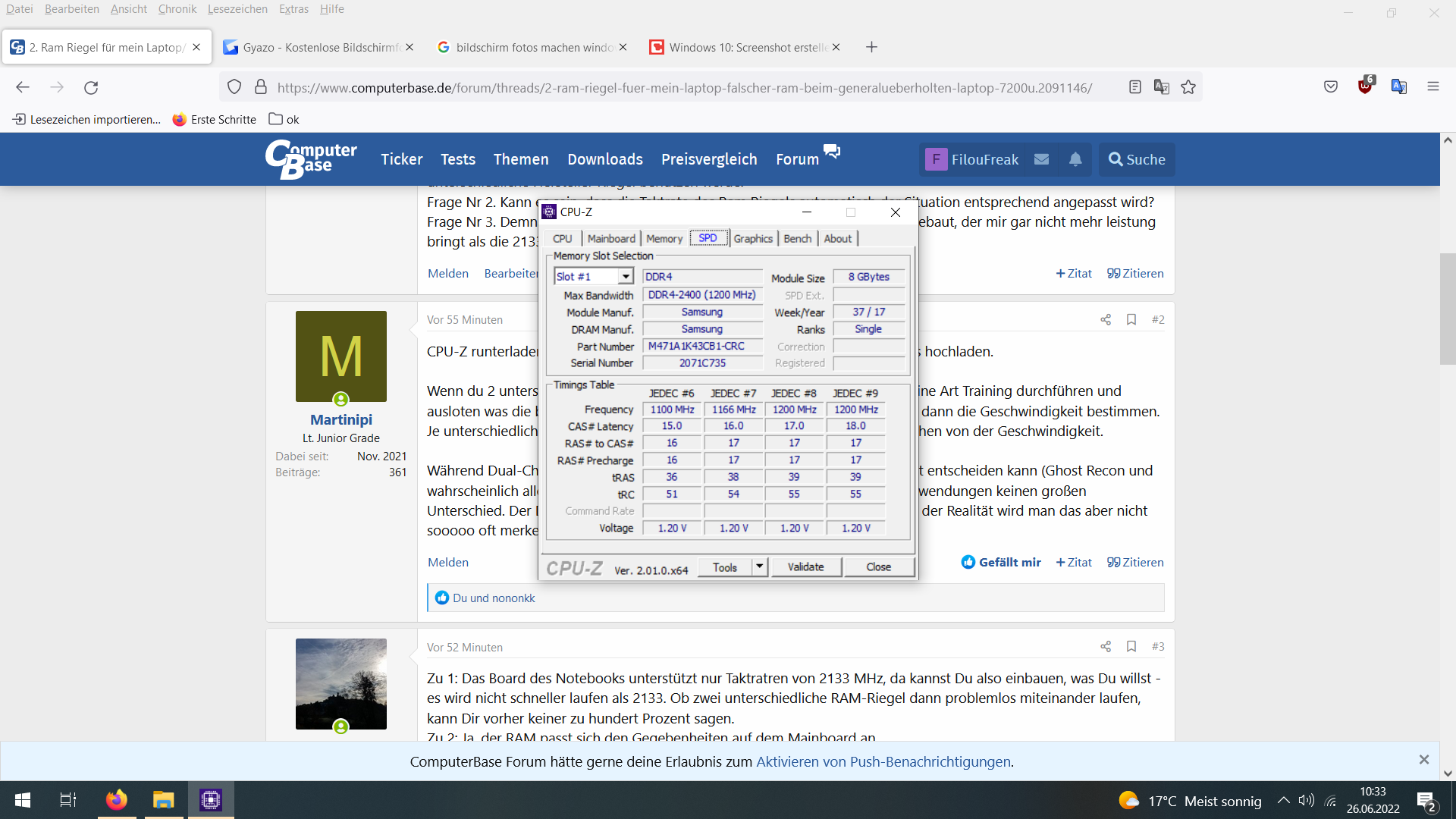Open the Lesezeichen menu in Firefox

coord(237,9)
